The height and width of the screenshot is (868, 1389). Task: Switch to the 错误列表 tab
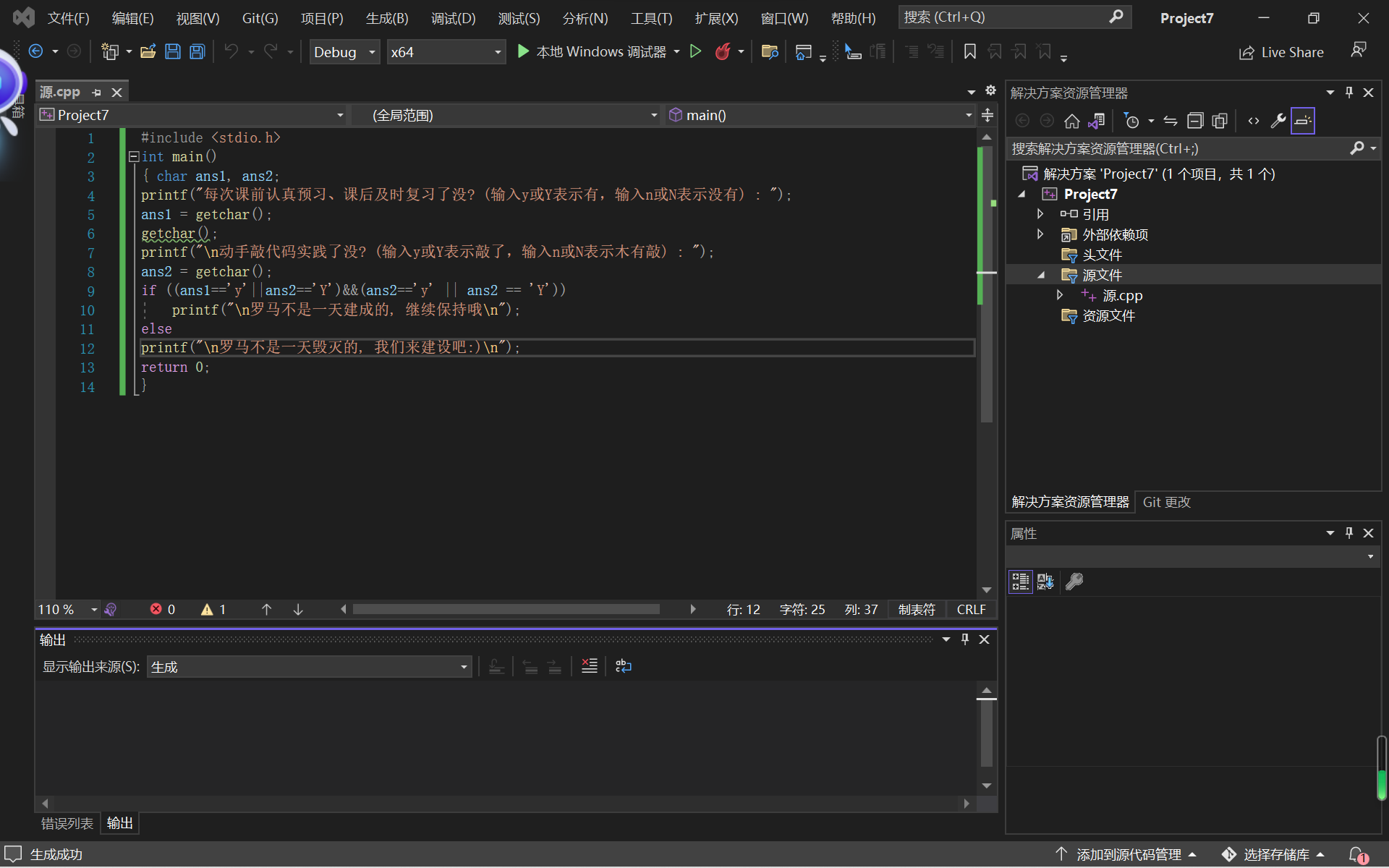coord(67,823)
